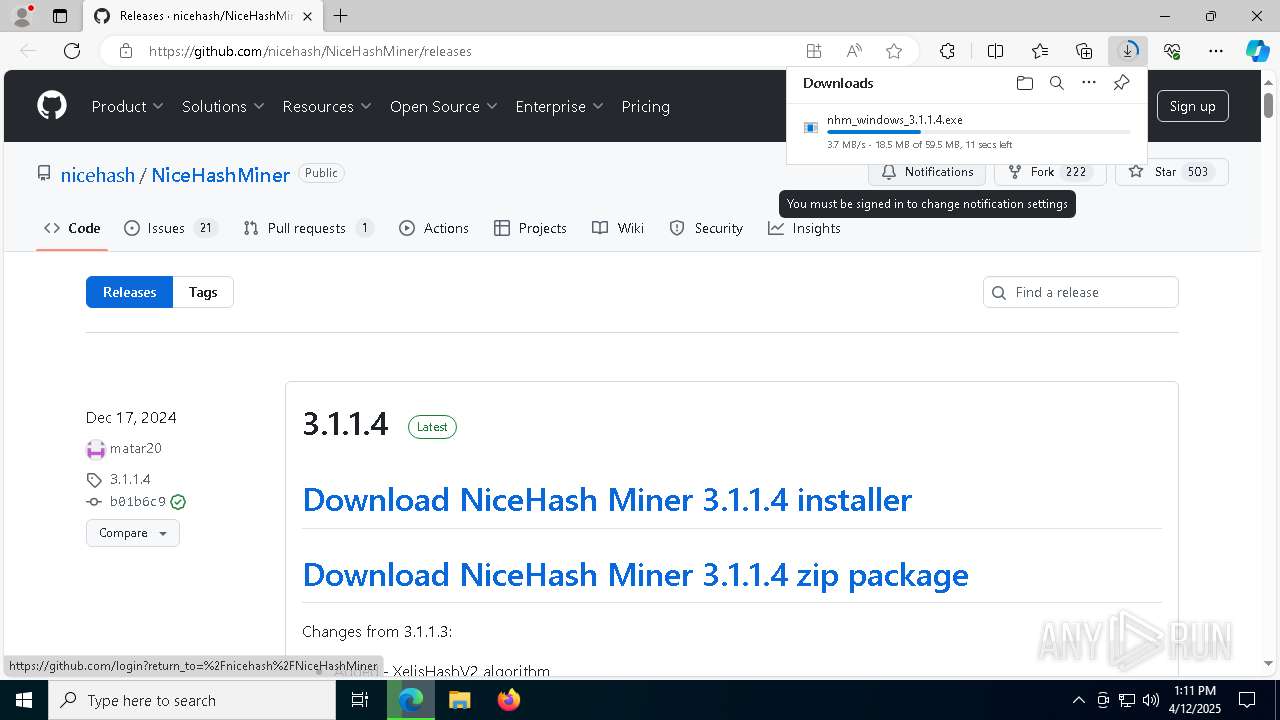Click nhm_windows_3.1.1.4.exe download progress bar
Viewport: 1280px width, 720px height.
pos(978,132)
